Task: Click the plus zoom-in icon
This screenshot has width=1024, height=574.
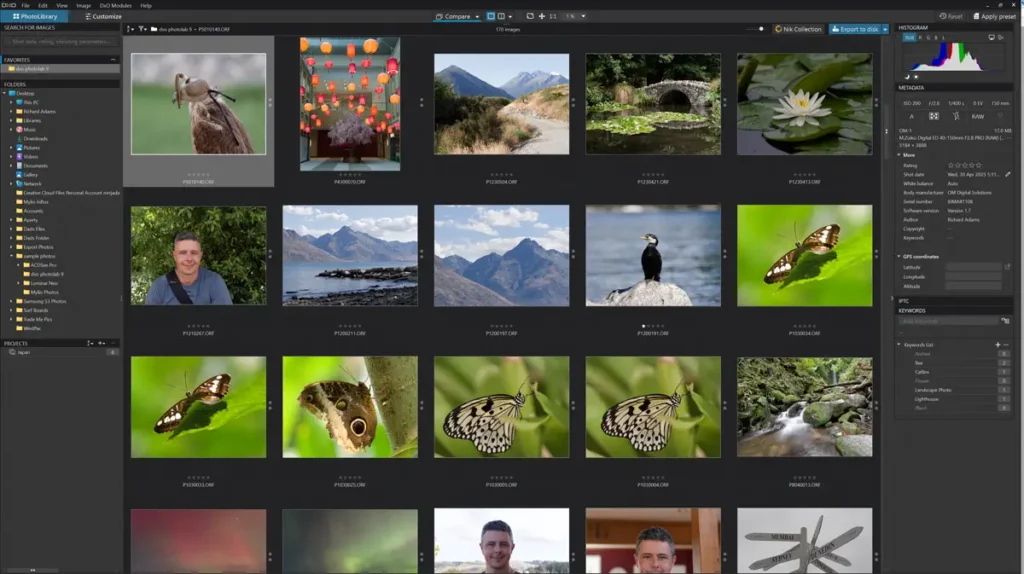Action: point(541,16)
